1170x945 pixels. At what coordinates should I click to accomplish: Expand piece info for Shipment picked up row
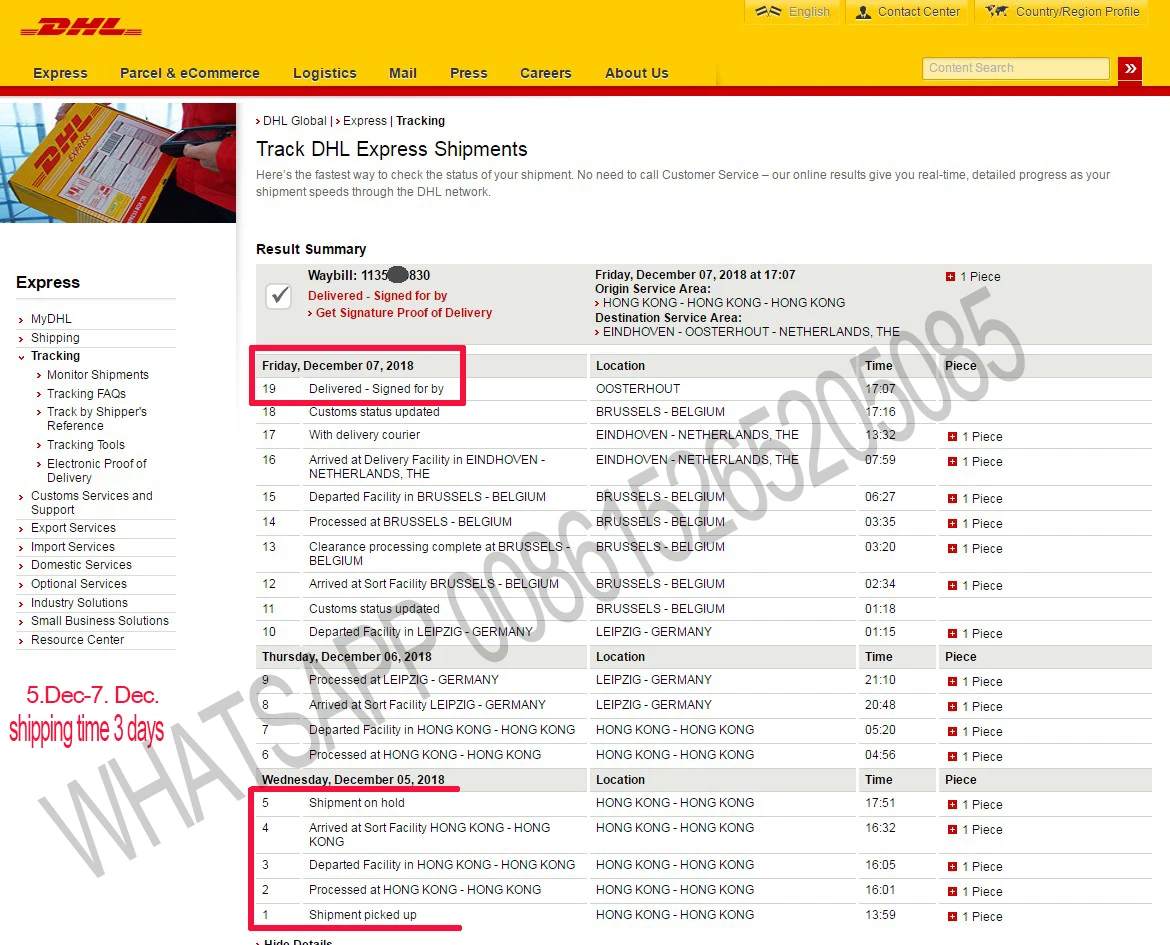click(952, 917)
